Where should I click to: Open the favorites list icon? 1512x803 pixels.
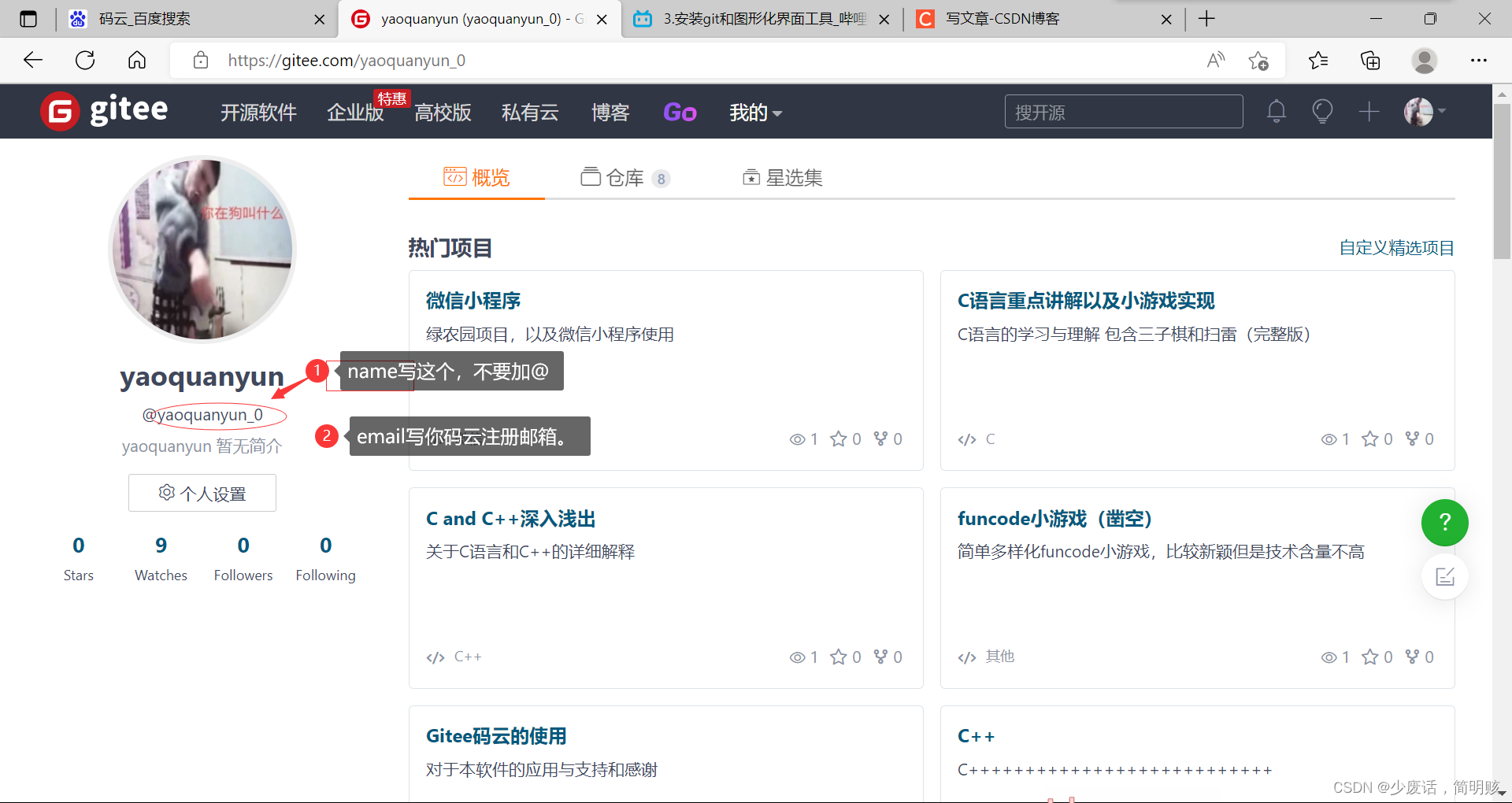1317,61
